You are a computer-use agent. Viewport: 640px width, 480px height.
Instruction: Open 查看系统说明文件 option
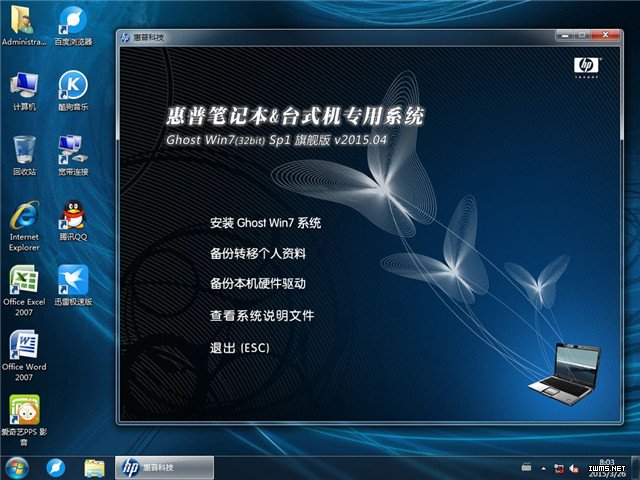pyautogui.click(x=262, y=316)
